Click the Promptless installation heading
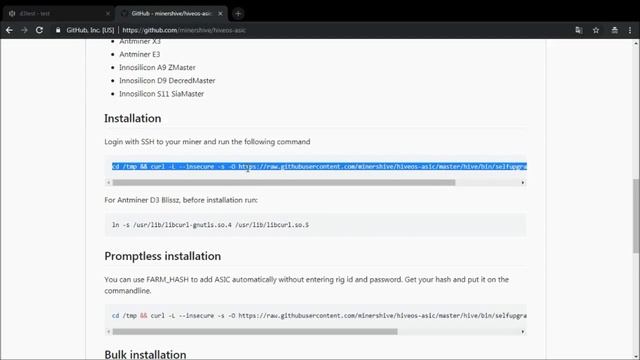 (162, 256)
